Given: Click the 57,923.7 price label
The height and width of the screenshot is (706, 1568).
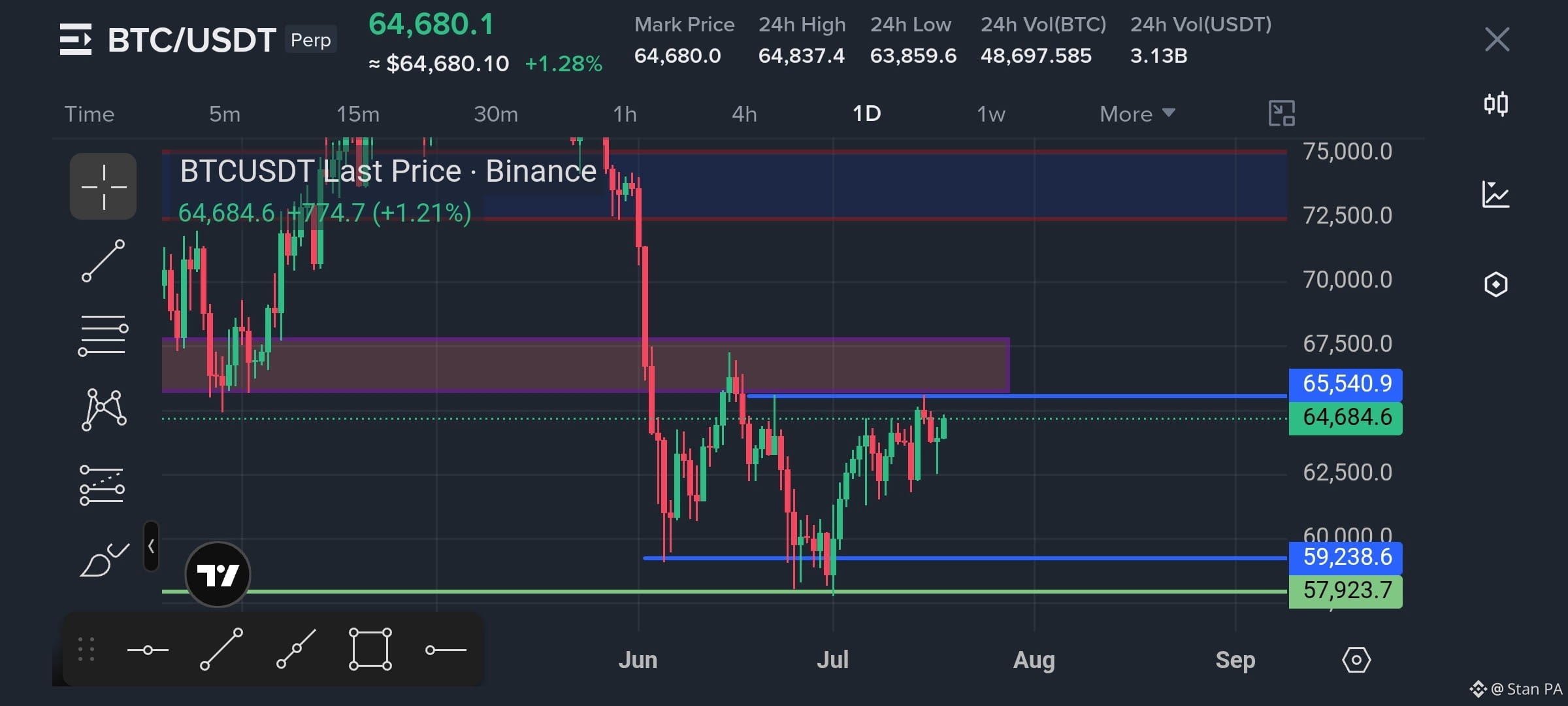Looking at the screenshot, I should click(1346, 591).
